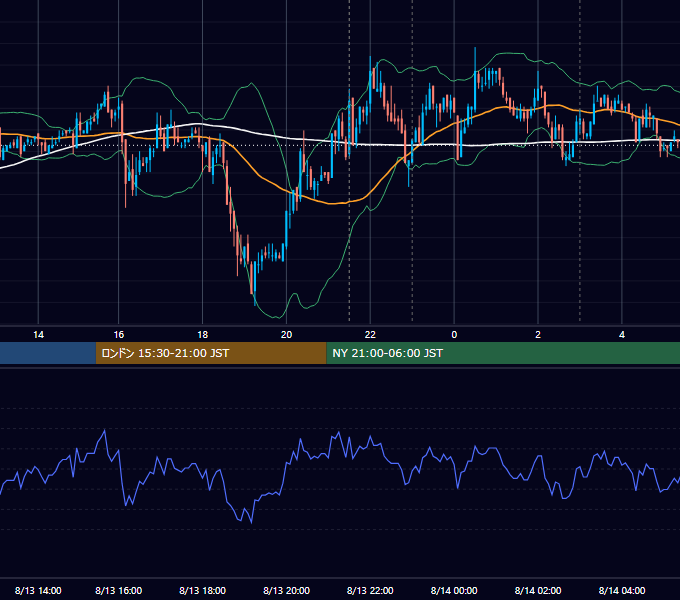This screenshot has height=600, width=680.
Task: Click the 8/13 20:00 date label
Action: pyautogui.click(x=286, y=590)
